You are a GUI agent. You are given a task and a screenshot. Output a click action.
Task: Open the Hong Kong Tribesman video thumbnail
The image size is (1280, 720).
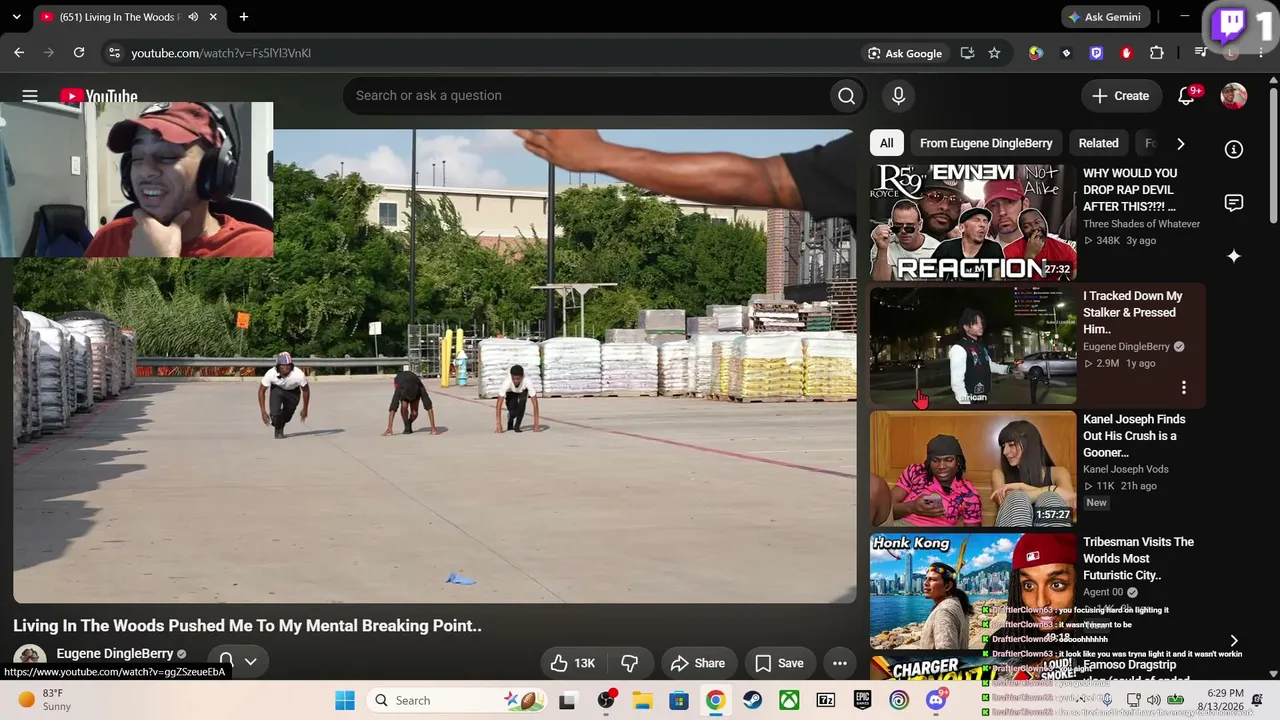(973, 592)
